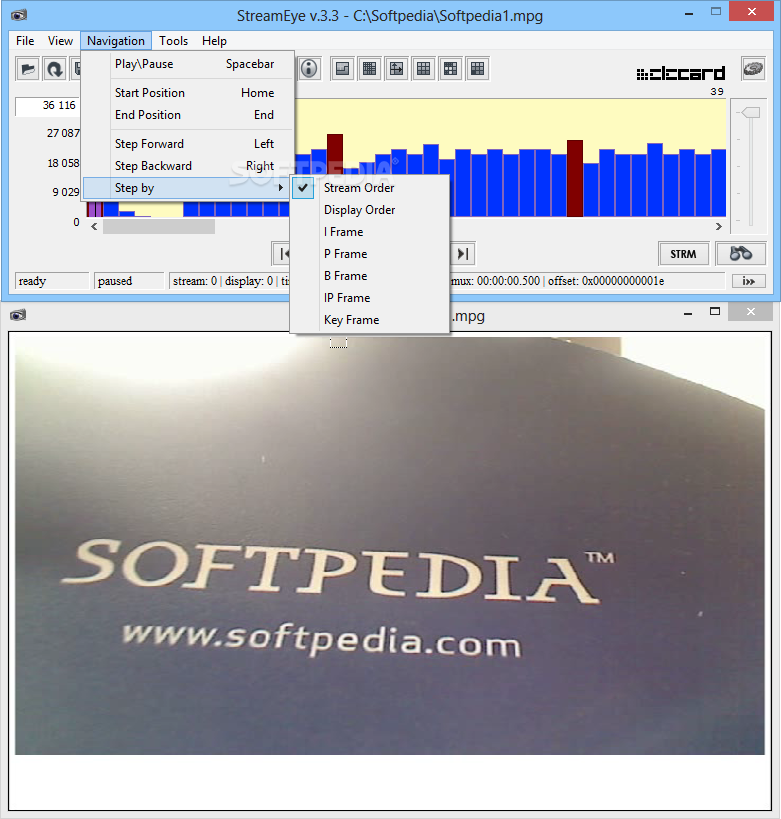Screen dimensions: 781x819
Task: Choose IP Frame step mode
Action: click(369, 298)
